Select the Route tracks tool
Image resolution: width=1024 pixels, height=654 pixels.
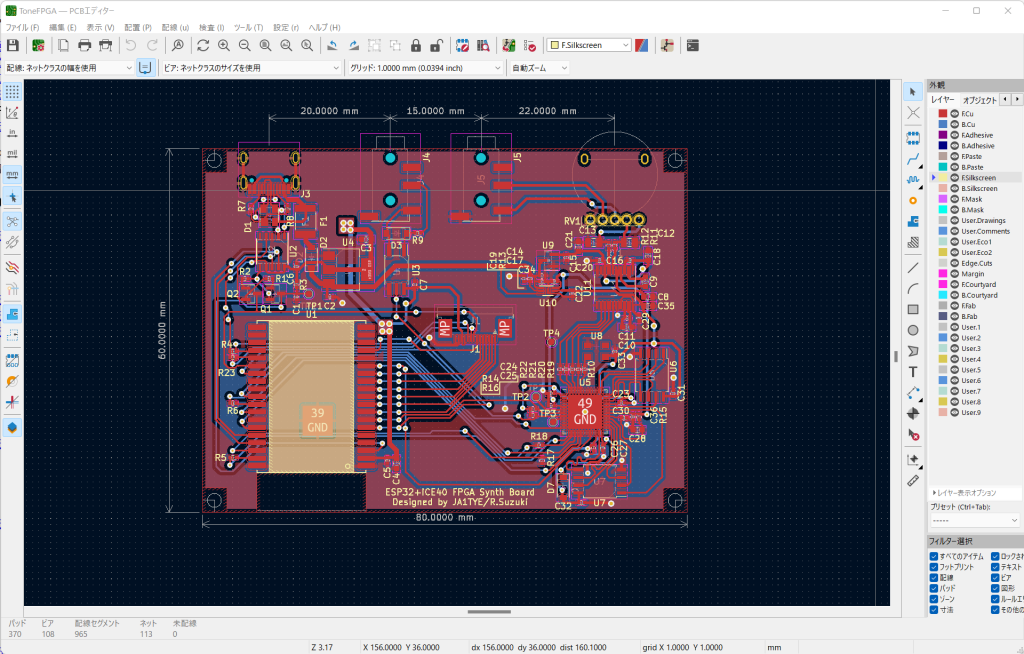coord(913,159)
